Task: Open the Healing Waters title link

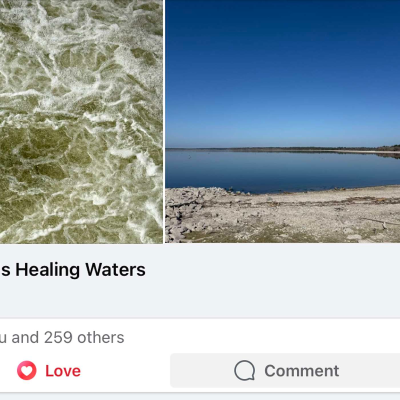Action: point(73,269)
